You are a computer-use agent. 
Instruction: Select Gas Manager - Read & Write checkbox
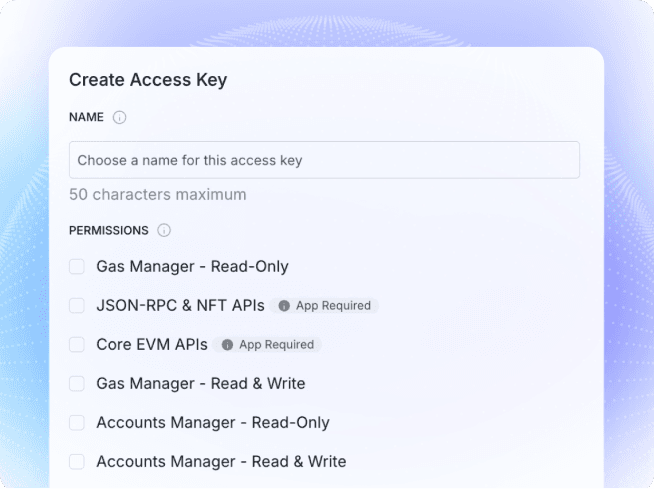click(x=77, y=383)
